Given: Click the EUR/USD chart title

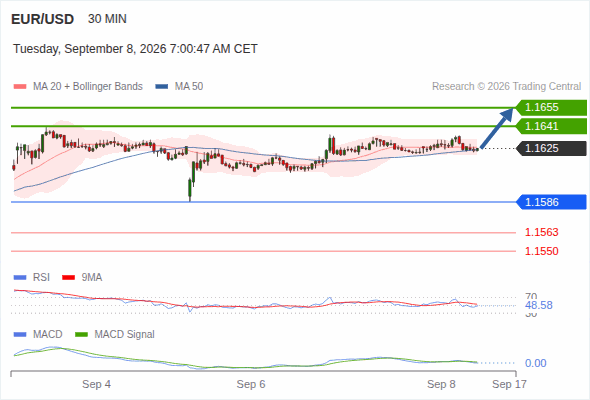Looking at the screenshot, I should click(x=43, y=19).
